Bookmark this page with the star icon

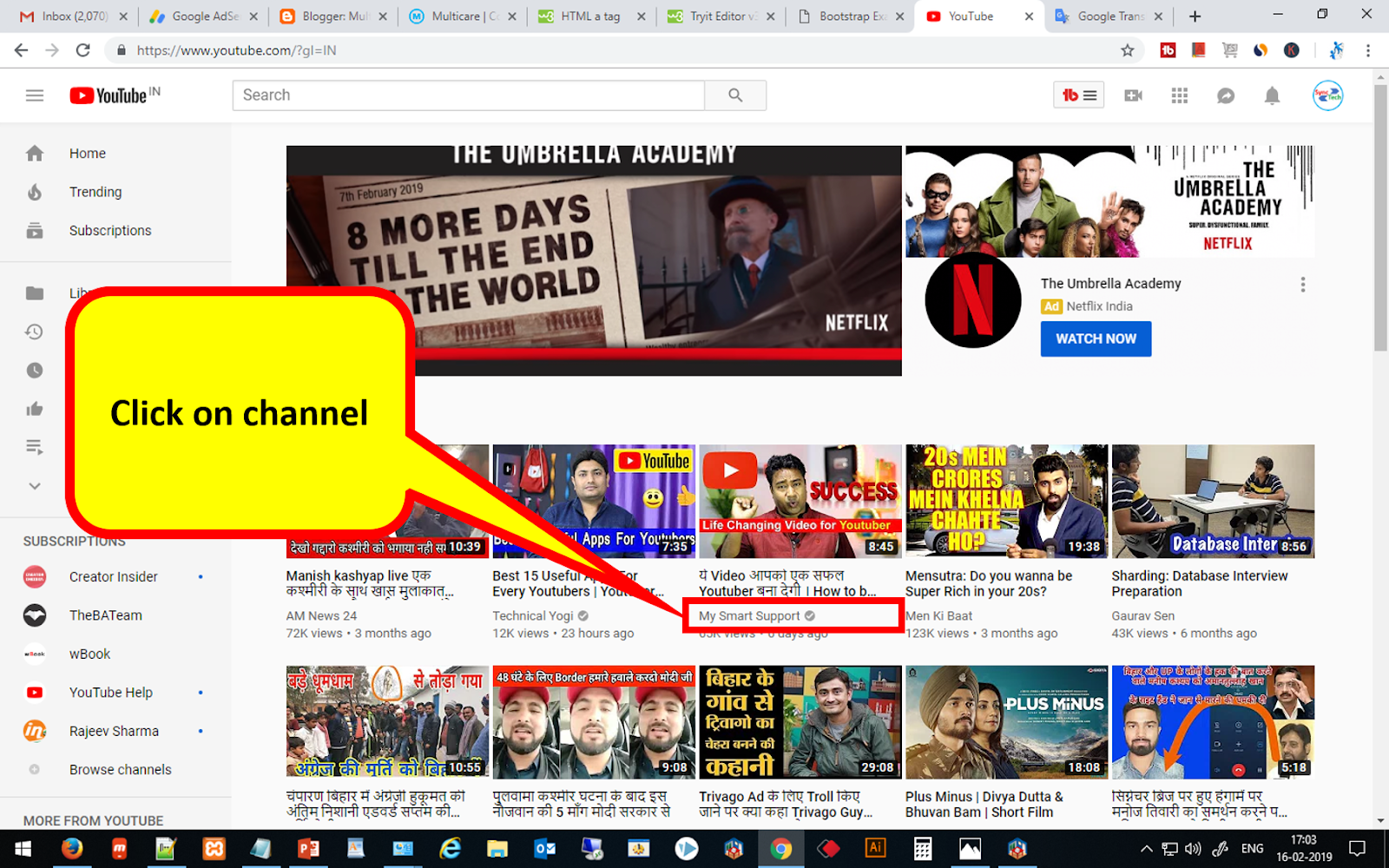click(x=1127, y=50)
